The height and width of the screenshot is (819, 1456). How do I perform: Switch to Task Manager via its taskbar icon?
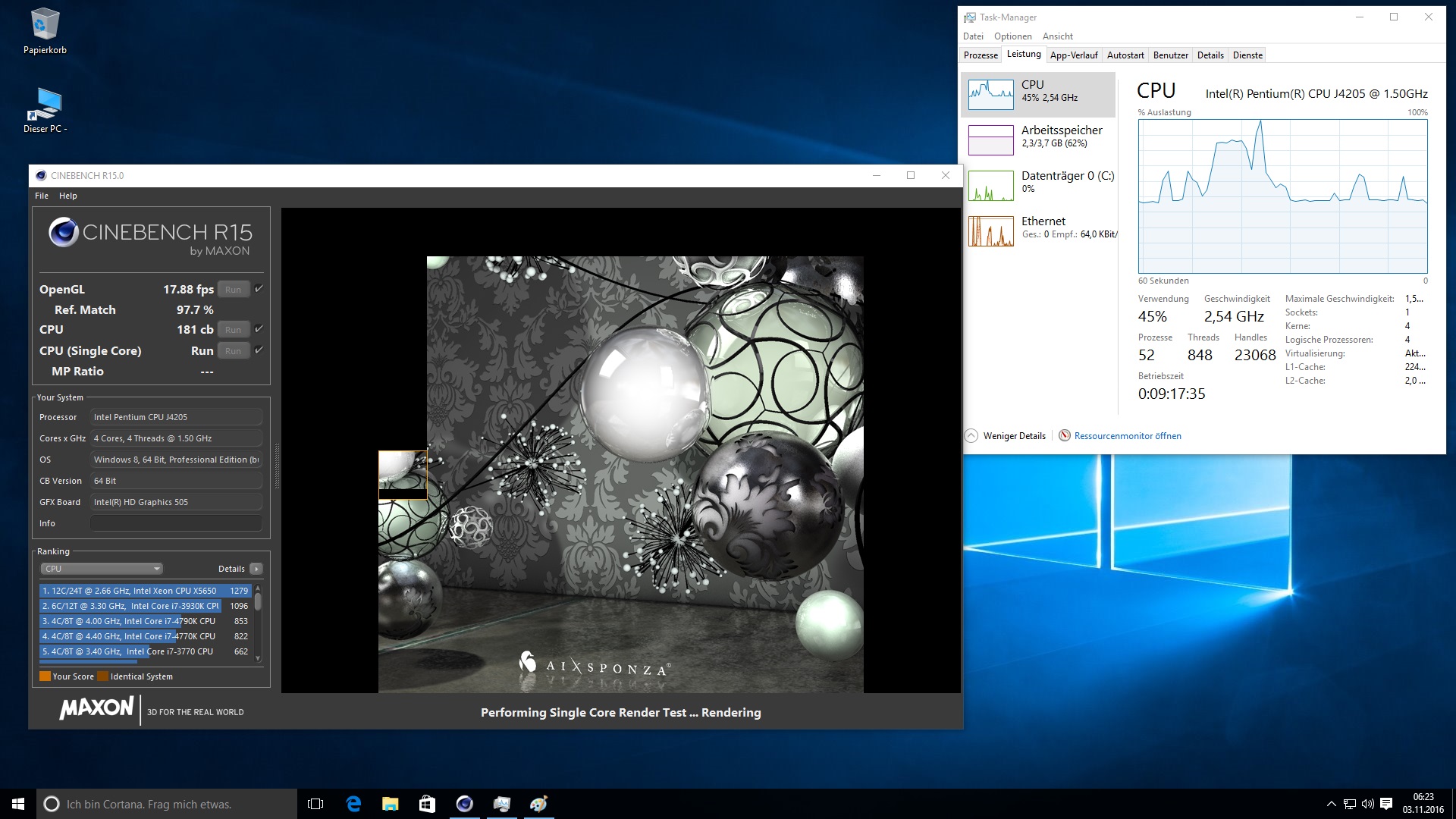[x=501, y=804]
